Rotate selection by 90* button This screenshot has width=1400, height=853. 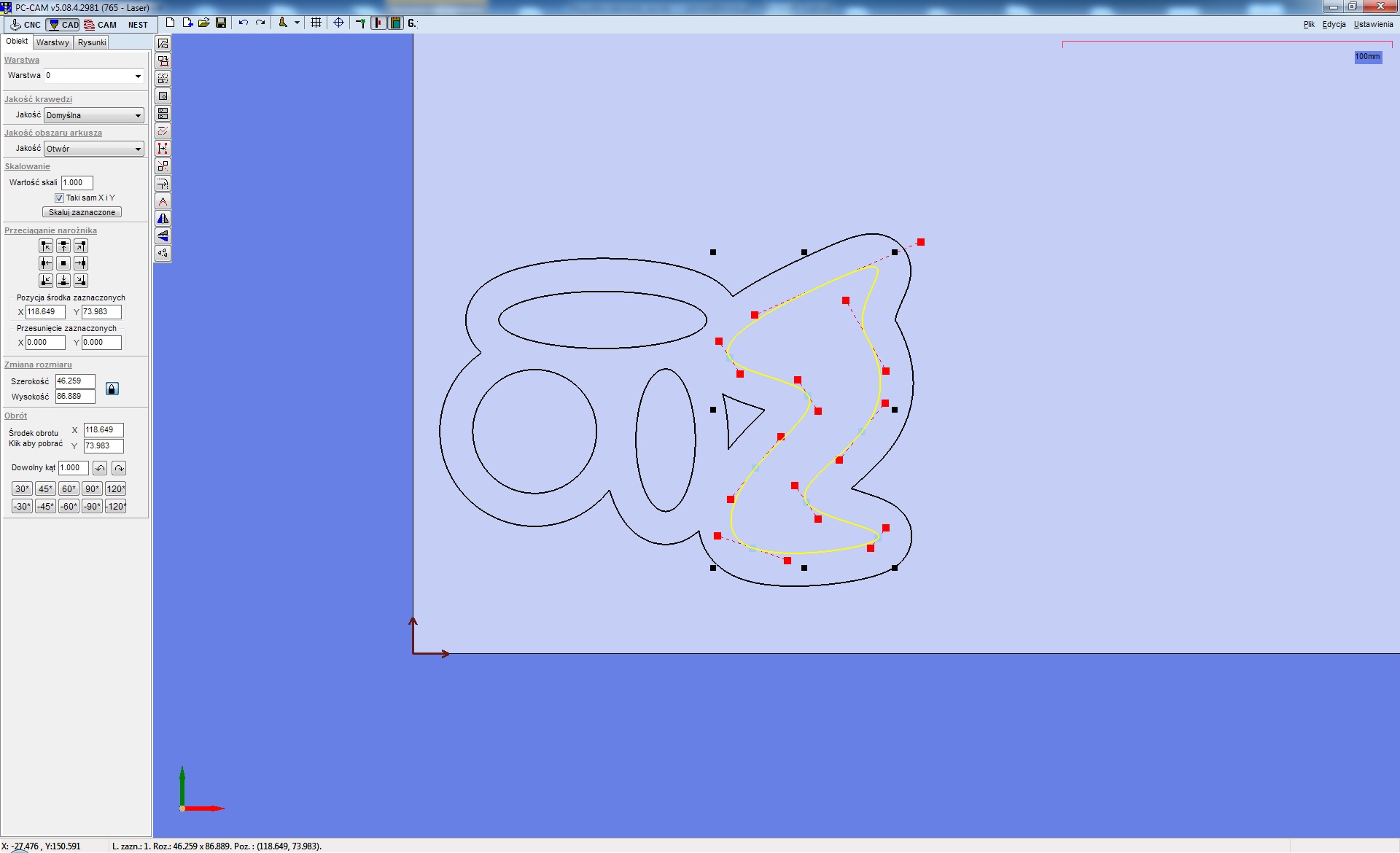click(92, 489)
